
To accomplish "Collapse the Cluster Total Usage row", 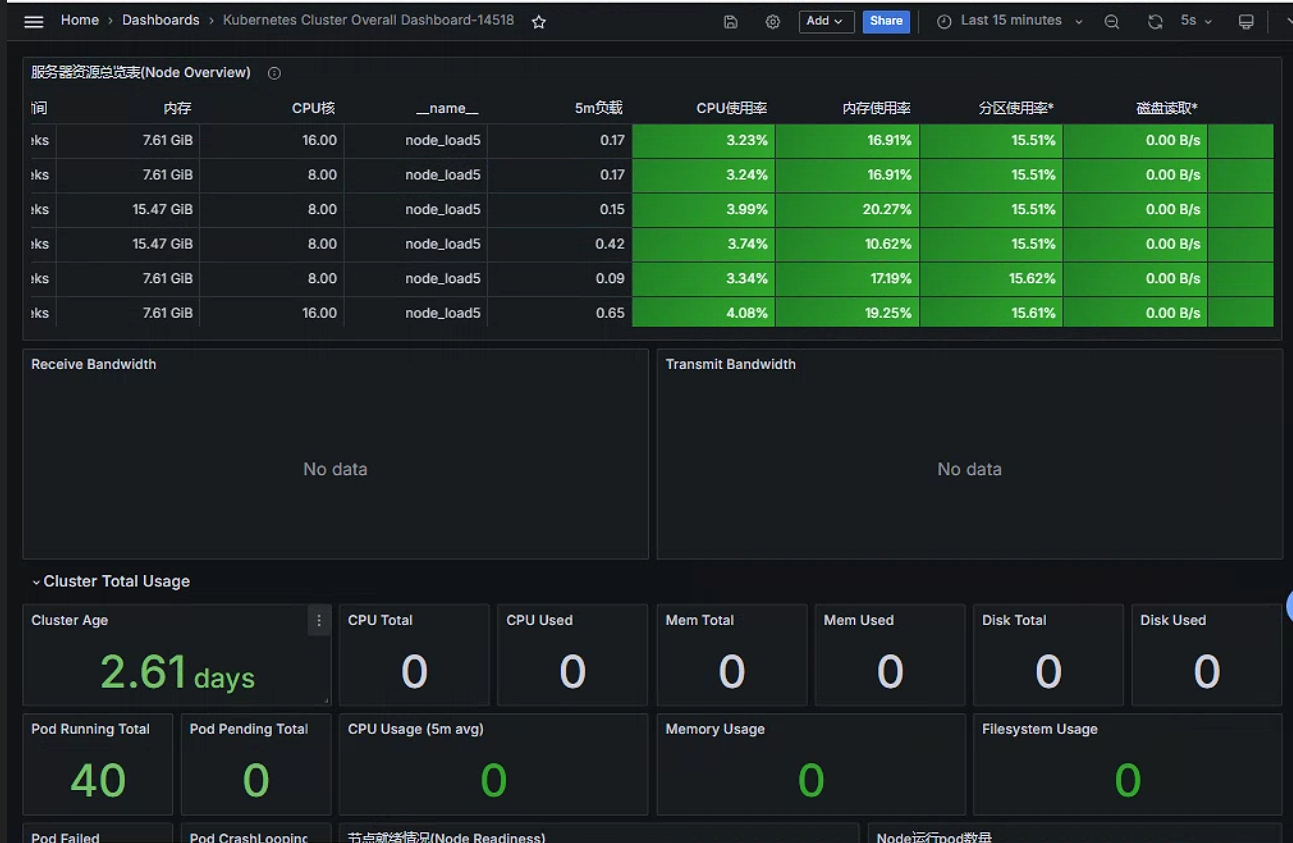I will point(110,581).
